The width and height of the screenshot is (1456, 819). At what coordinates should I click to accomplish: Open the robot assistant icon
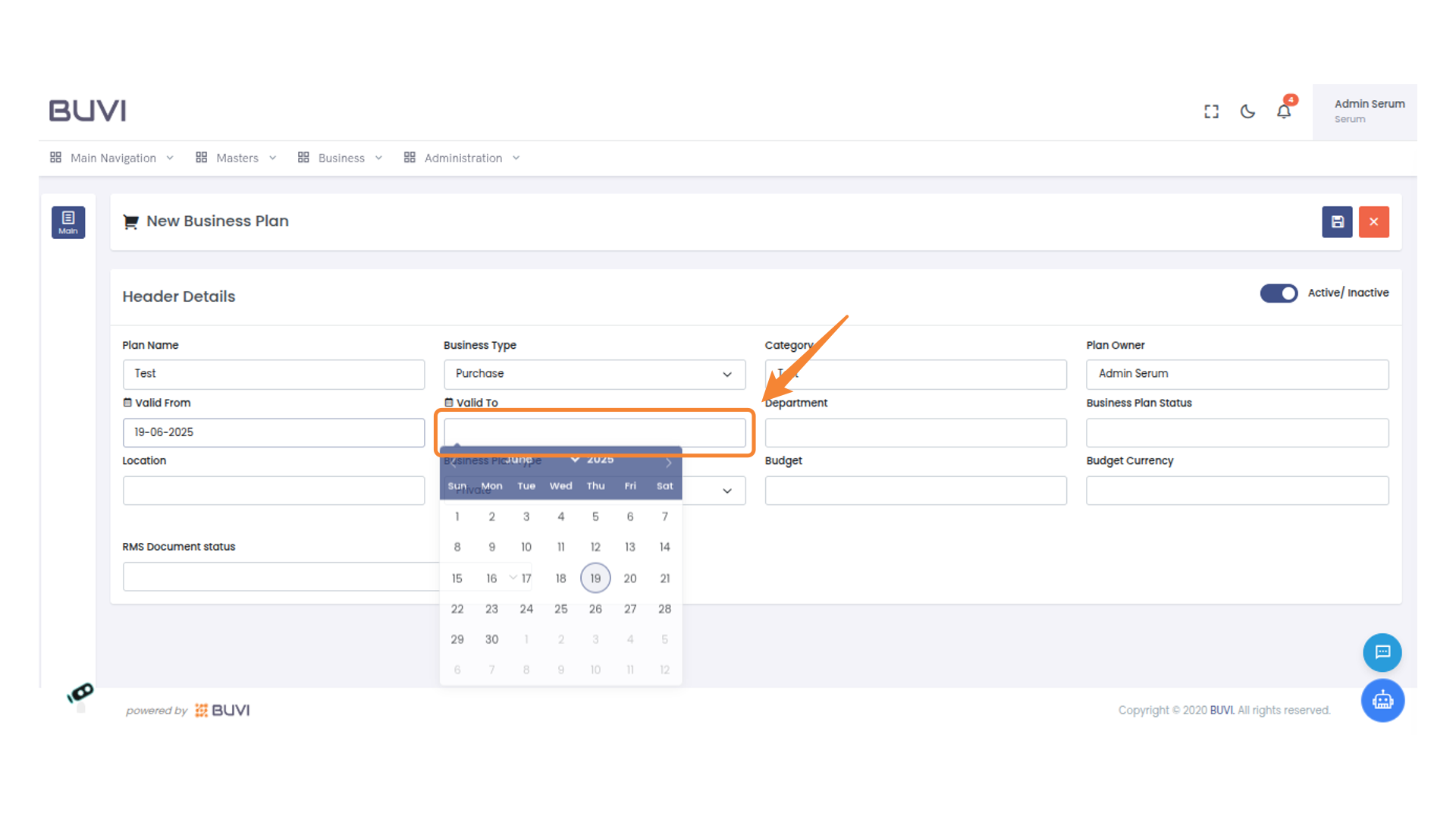[1382, 700]
